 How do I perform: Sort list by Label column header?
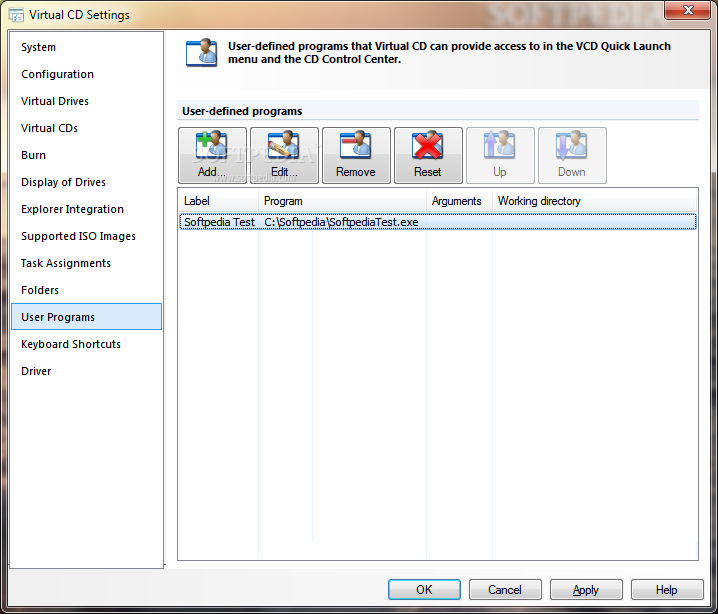tap(218, 201)
